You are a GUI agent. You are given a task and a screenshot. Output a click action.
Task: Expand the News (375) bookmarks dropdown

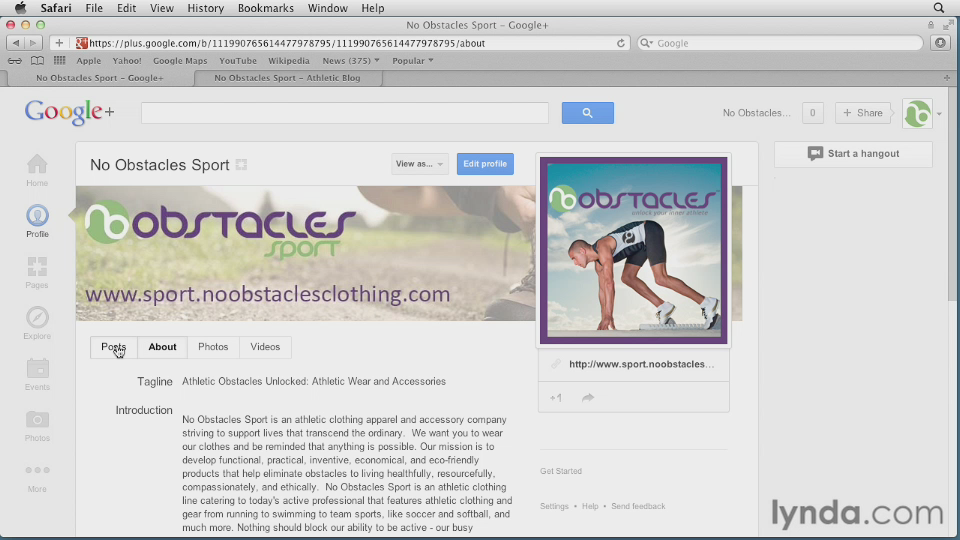[x=350, y=61]
